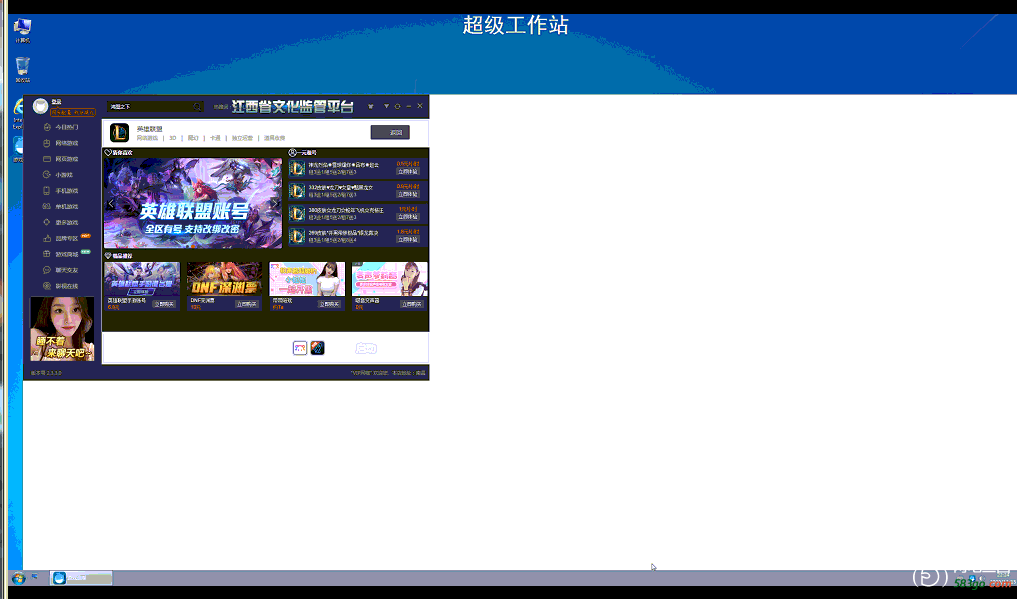The image size is (1017, 599).
Task: Click the thumbs-up icon with HOT badge
Action: [x=47, y=239]
